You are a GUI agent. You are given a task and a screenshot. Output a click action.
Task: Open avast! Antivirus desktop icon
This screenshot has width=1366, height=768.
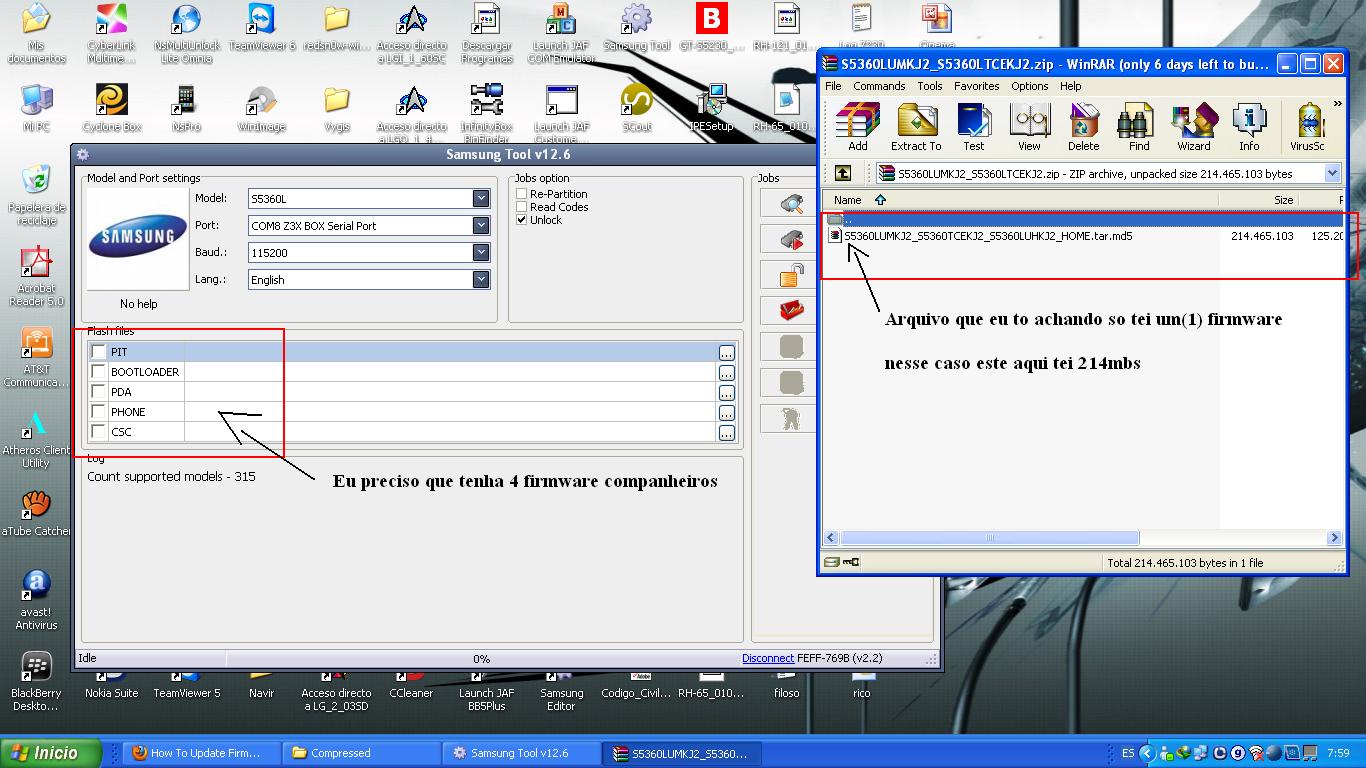(36, 600)
